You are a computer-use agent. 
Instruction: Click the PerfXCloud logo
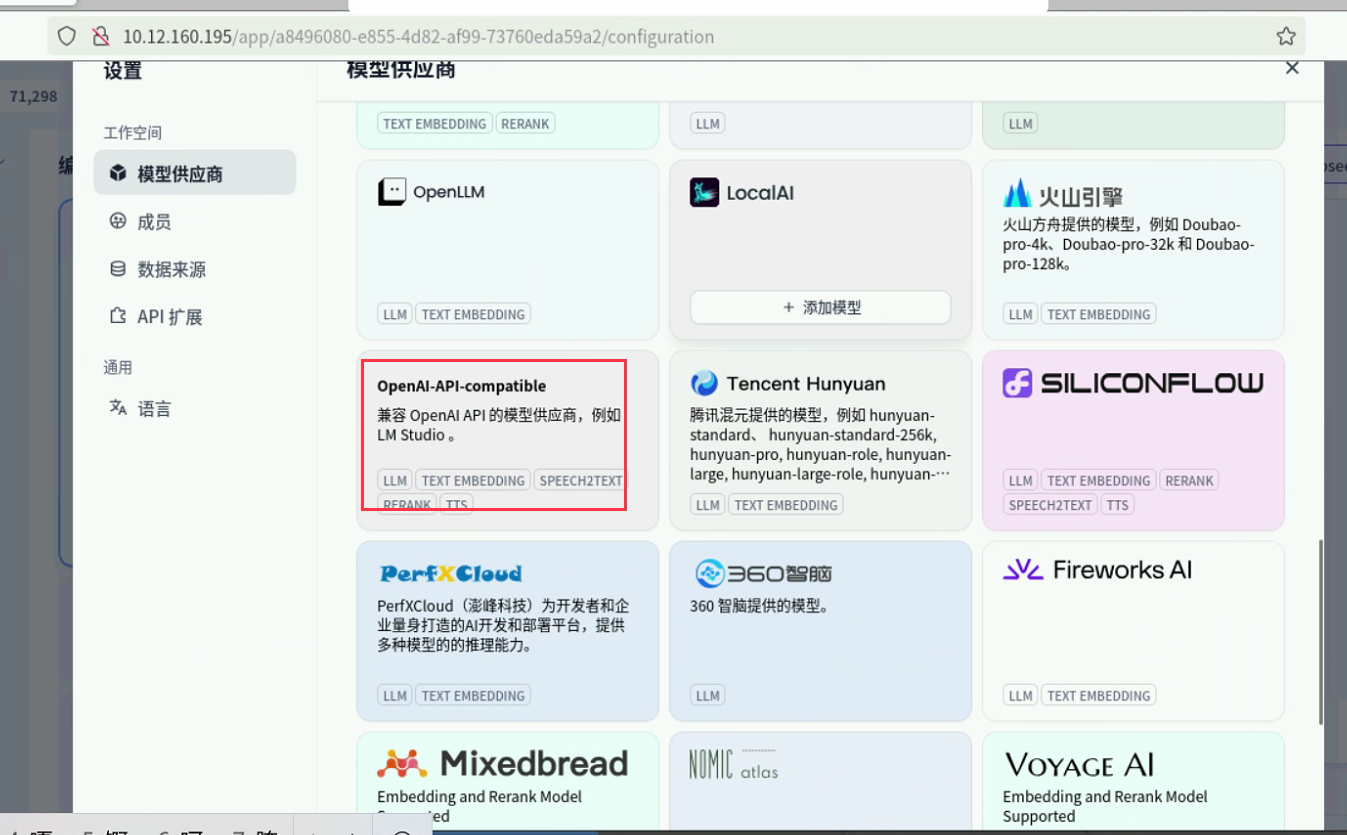(450, 573)
